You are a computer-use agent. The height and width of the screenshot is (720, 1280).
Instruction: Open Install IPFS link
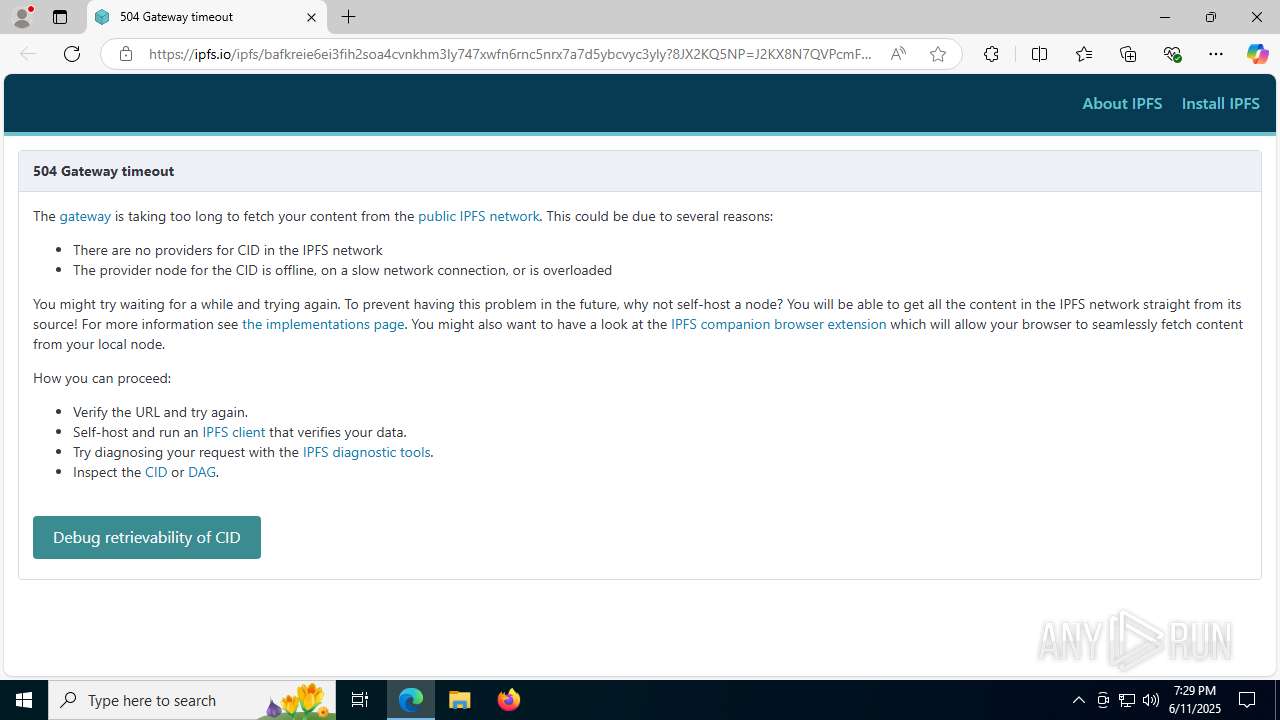pos(1220,104)
